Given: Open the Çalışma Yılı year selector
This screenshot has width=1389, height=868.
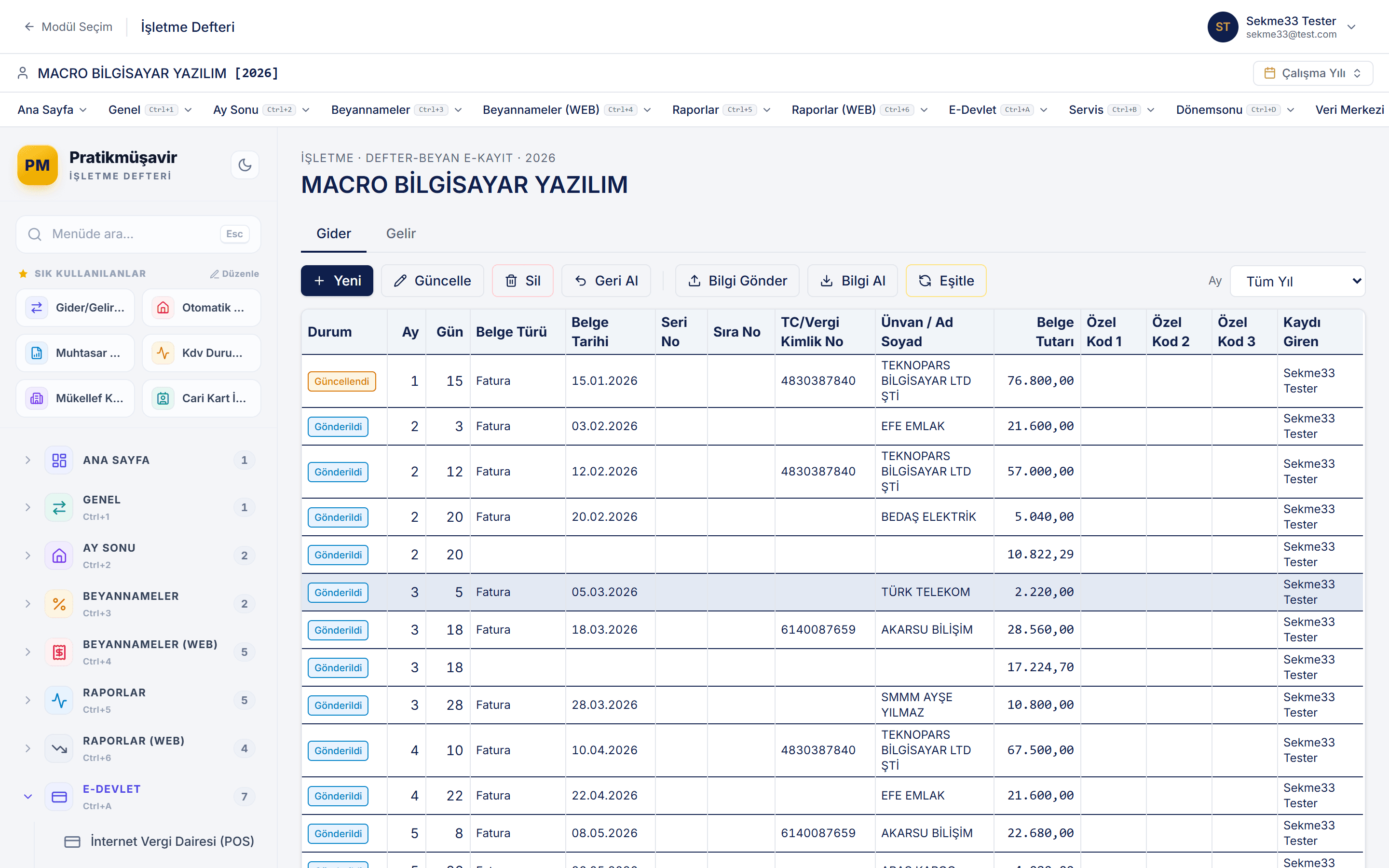Looking at the screenshot, I should point(1313,73).
